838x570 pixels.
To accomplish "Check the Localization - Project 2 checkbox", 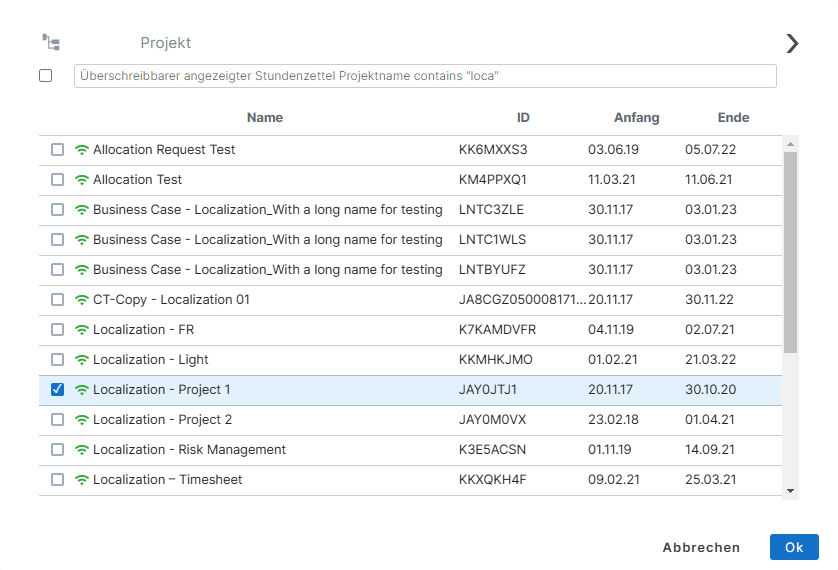I will pyautogui.click(x=57, y=420).
